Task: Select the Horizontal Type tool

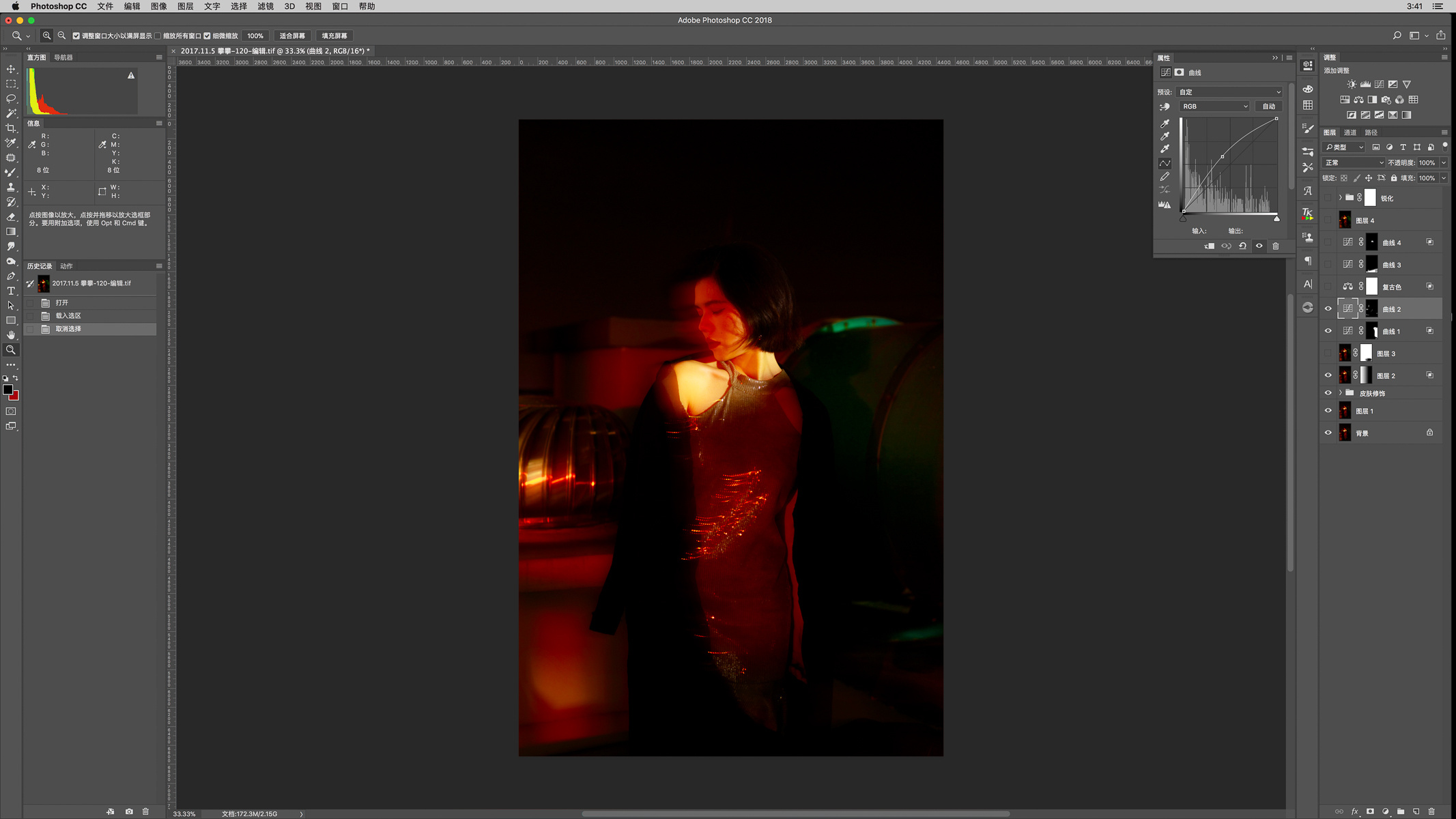Action: pos(11,291)
